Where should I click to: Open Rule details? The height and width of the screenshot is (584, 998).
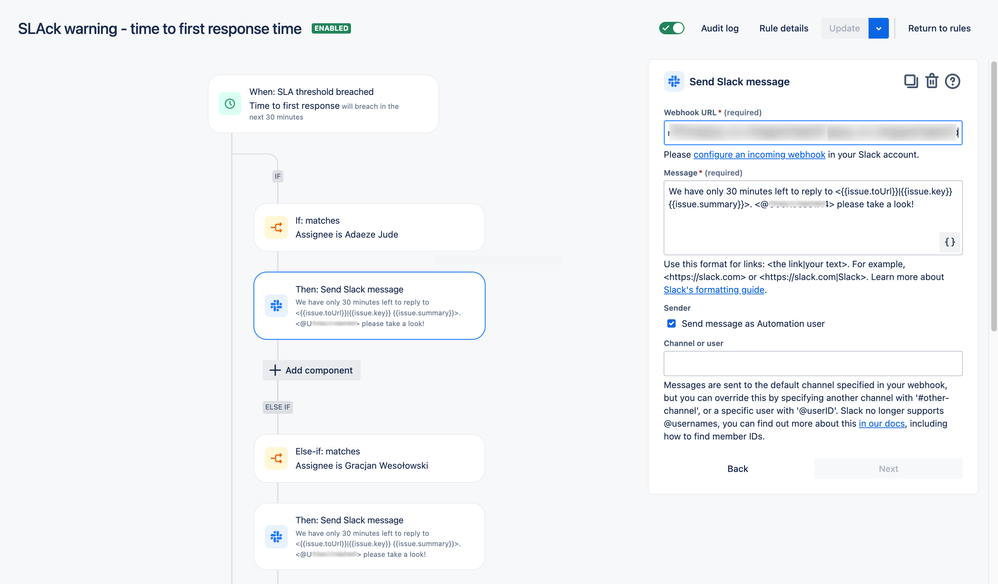784,28
